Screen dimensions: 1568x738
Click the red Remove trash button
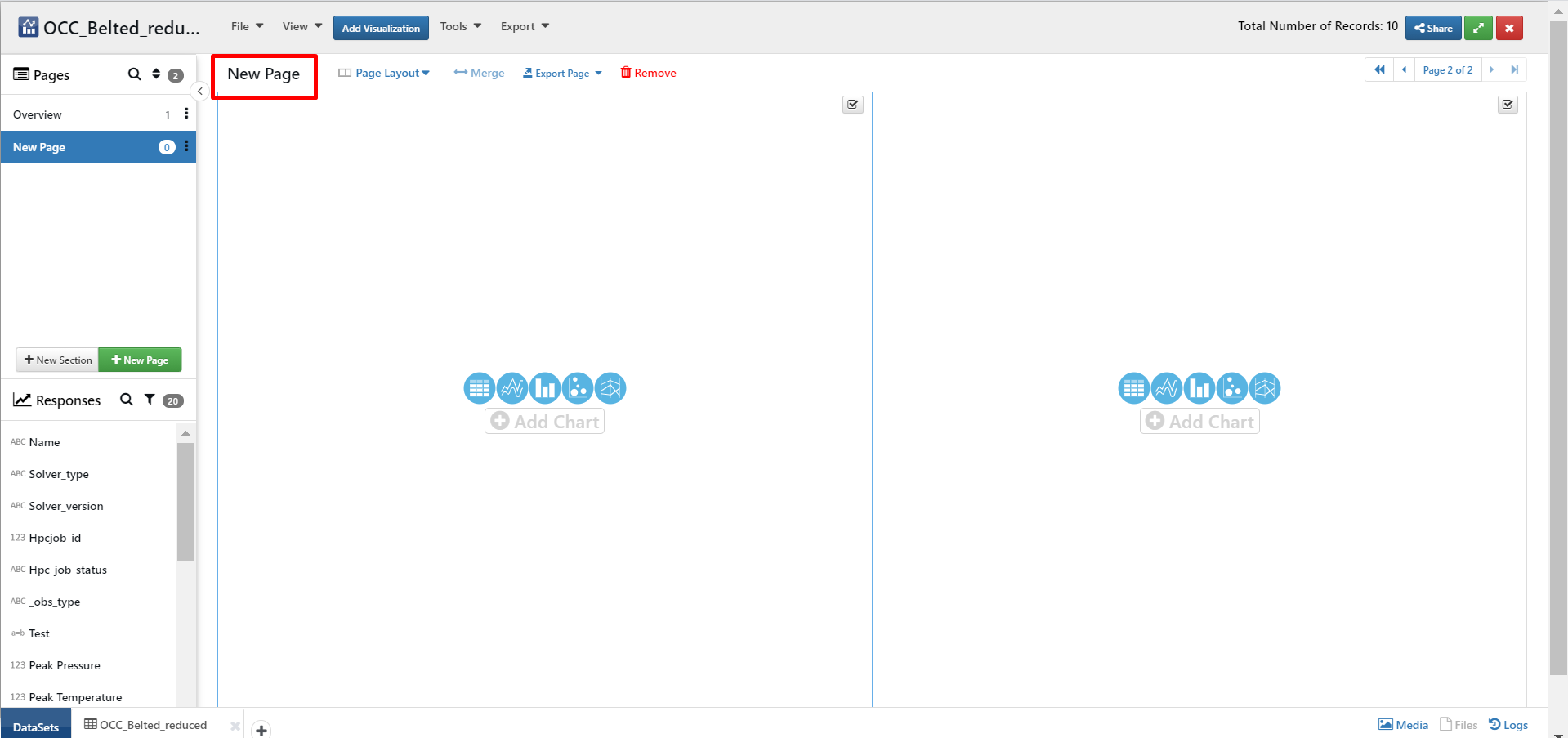tap(649, 73)
